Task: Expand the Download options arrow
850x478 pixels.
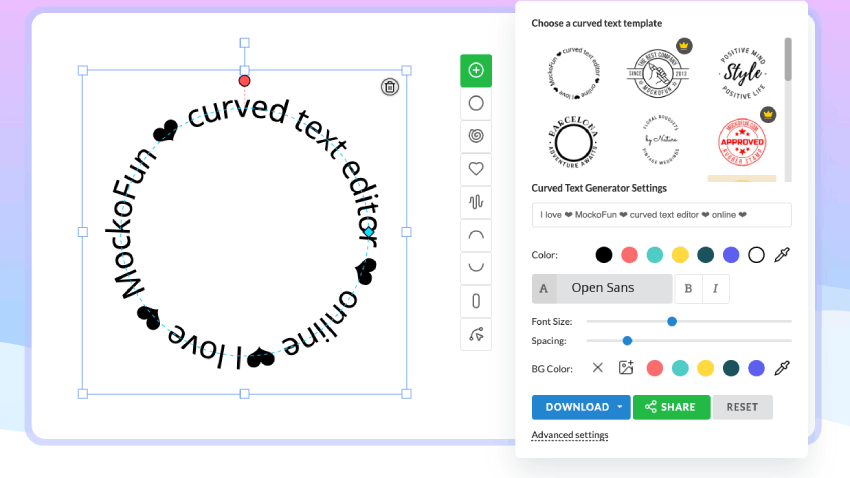Action: [620, 407]
